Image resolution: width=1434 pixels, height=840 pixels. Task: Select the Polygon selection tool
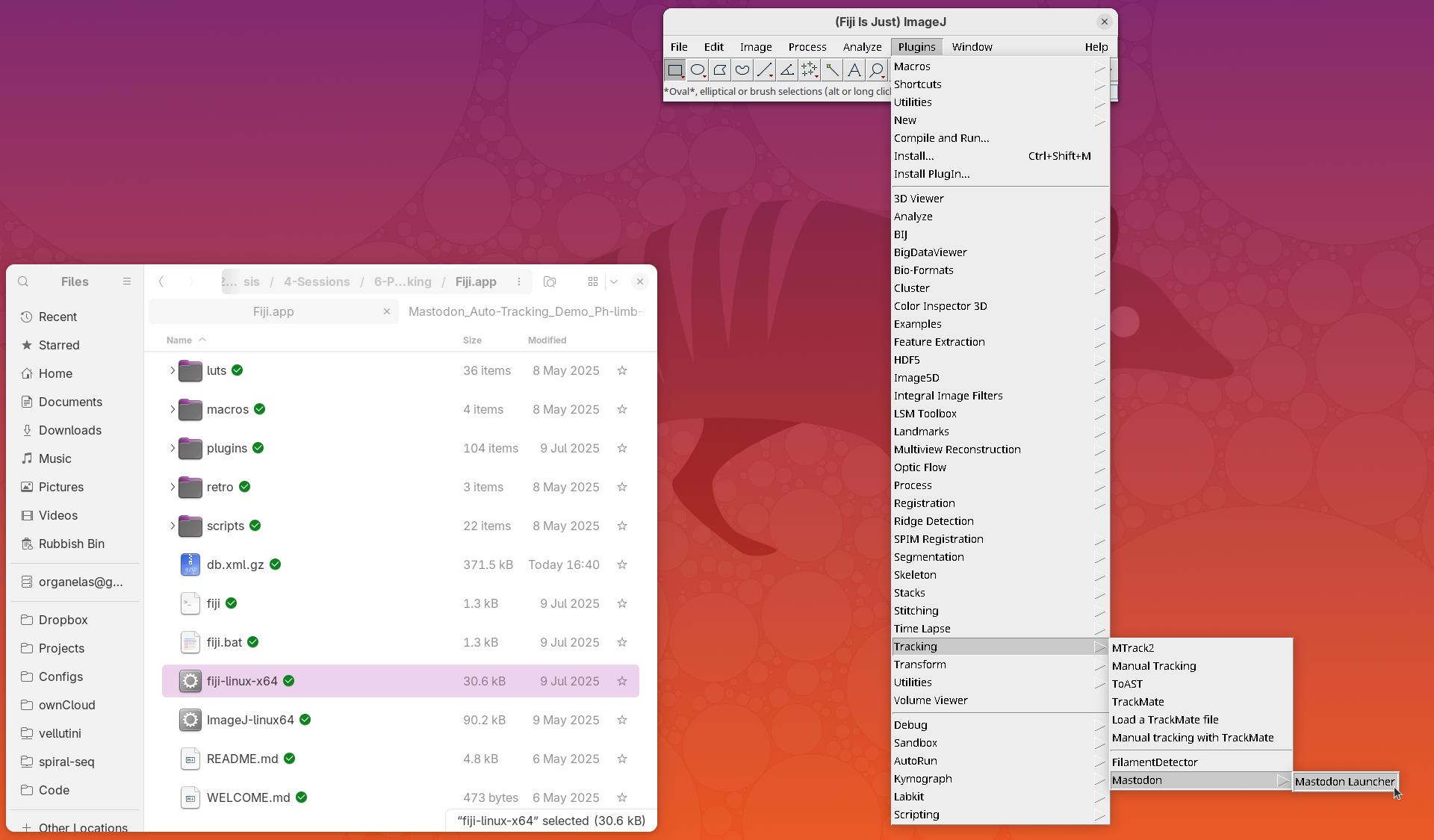pyautogui.click(x=720, y=70)
